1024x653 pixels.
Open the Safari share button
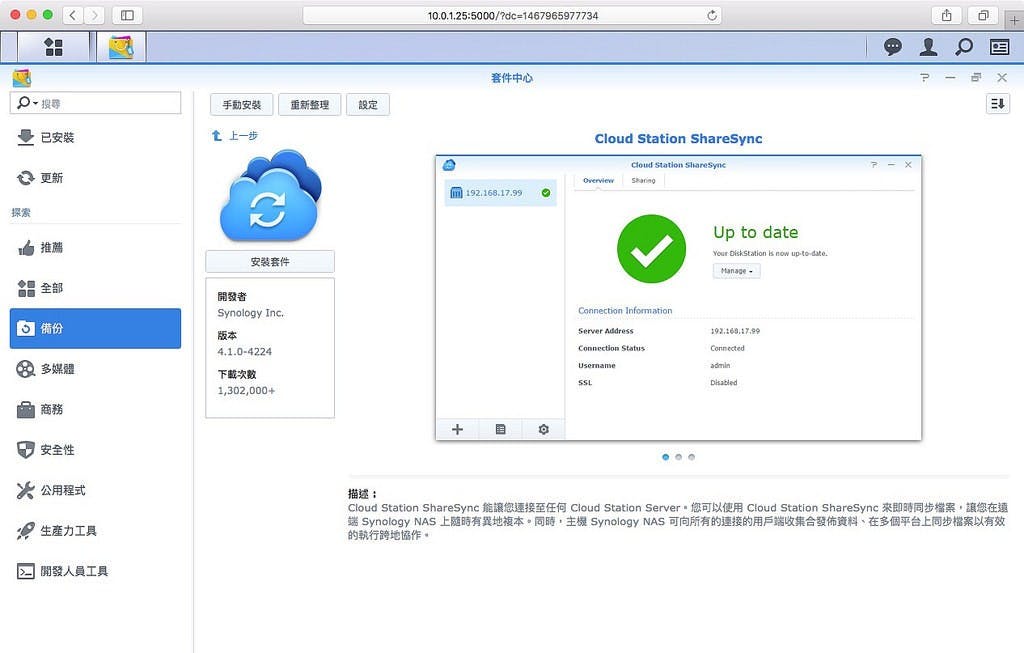tap(946, 15)
